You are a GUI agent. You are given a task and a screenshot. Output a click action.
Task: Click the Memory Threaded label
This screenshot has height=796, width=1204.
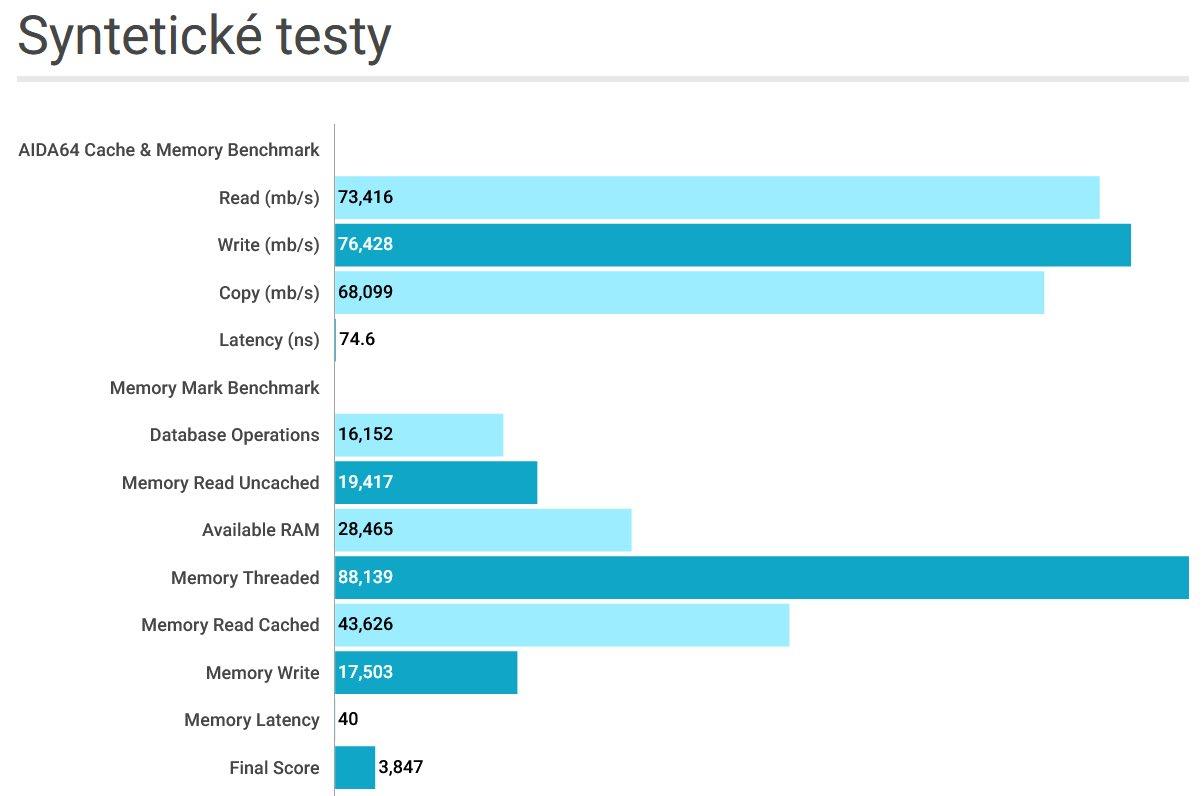point(245,578)
